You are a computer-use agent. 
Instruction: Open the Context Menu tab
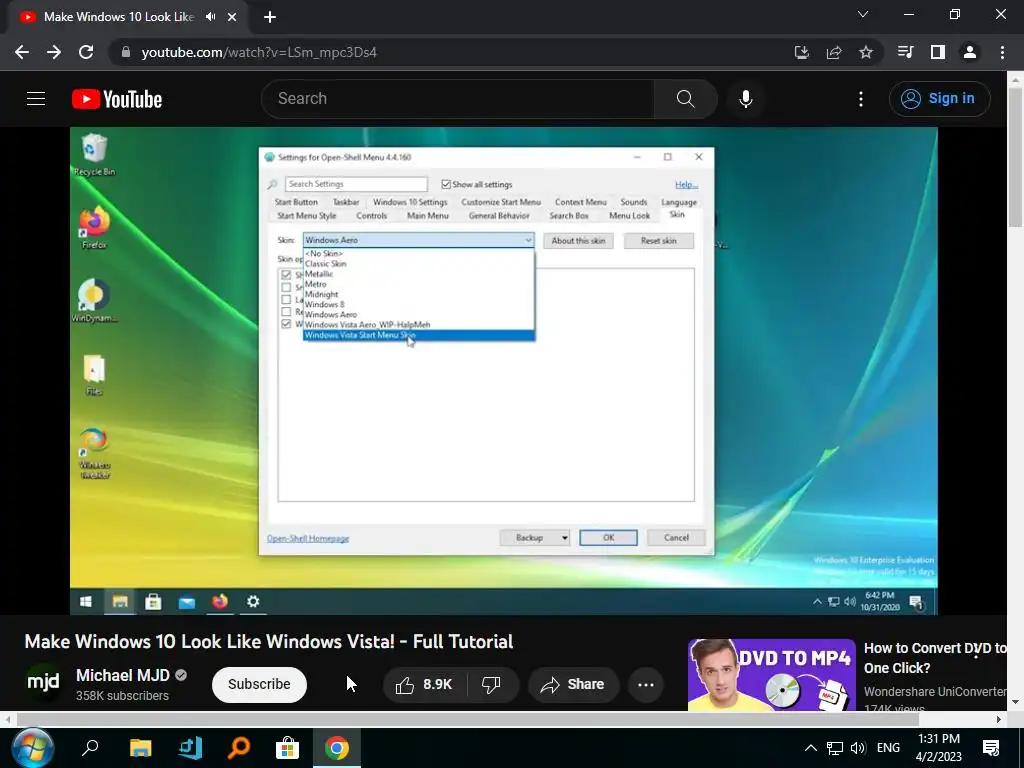[x=581, y=202]
